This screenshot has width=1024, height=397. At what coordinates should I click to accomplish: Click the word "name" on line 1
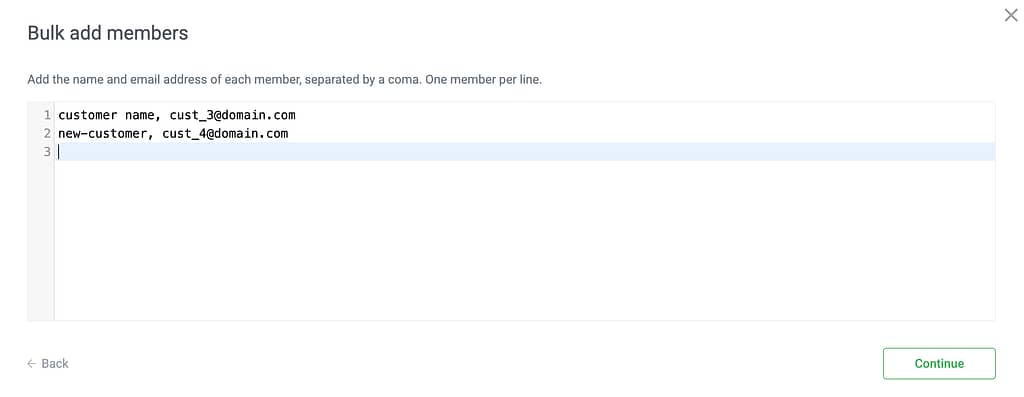(140, 116)
